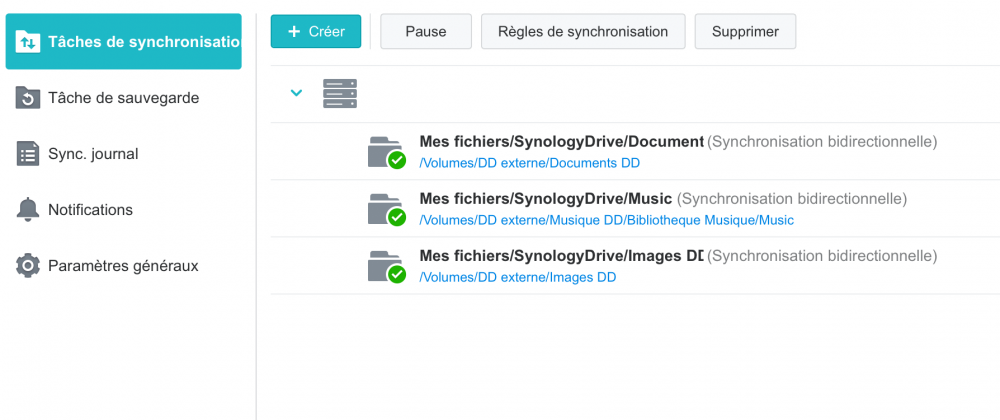Open Paramètres généraux section

coord(123,266)
